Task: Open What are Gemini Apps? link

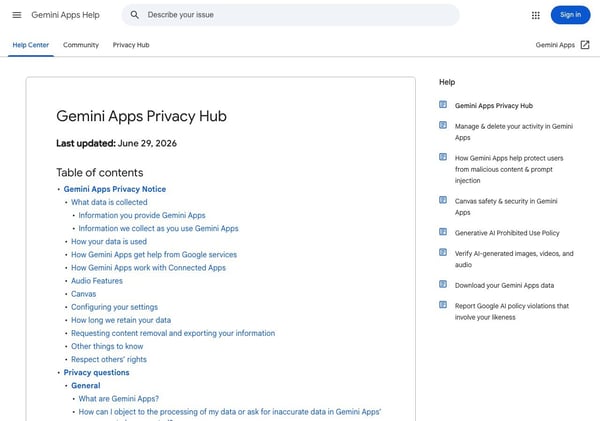Action: (x=119, y=399)
